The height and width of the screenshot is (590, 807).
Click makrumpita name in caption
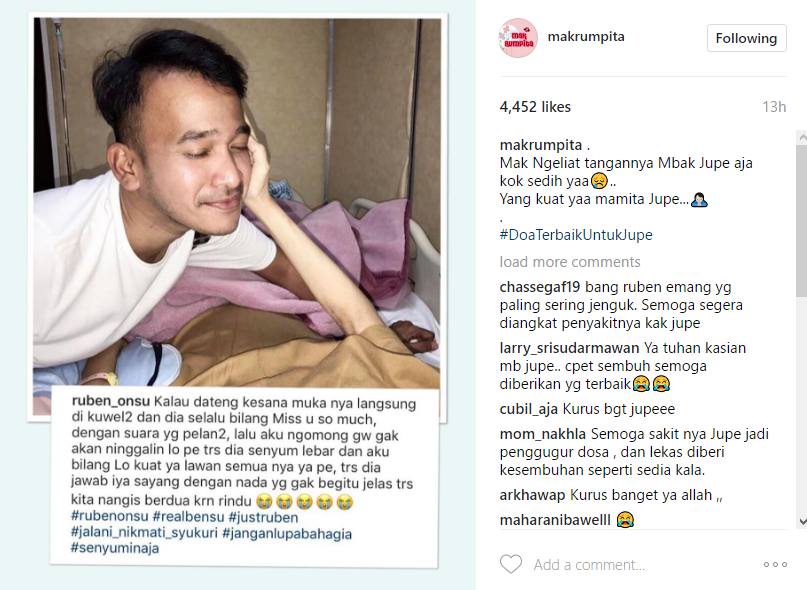click(540, 145)
